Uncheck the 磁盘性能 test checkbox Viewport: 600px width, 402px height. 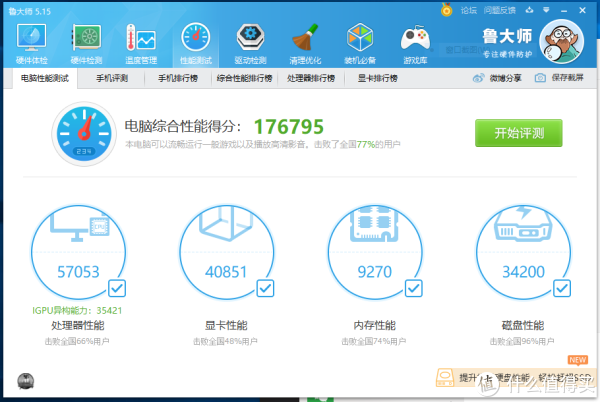[562, 288]
